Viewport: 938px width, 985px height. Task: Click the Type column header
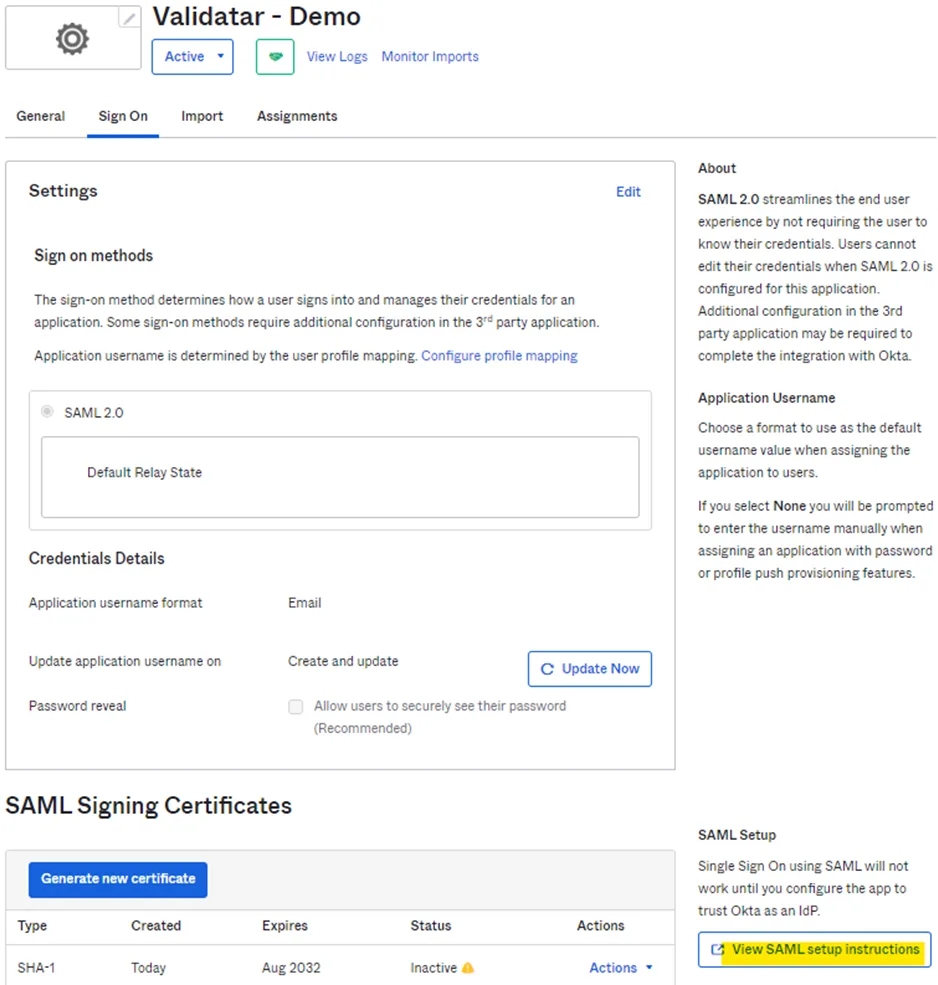33,925
